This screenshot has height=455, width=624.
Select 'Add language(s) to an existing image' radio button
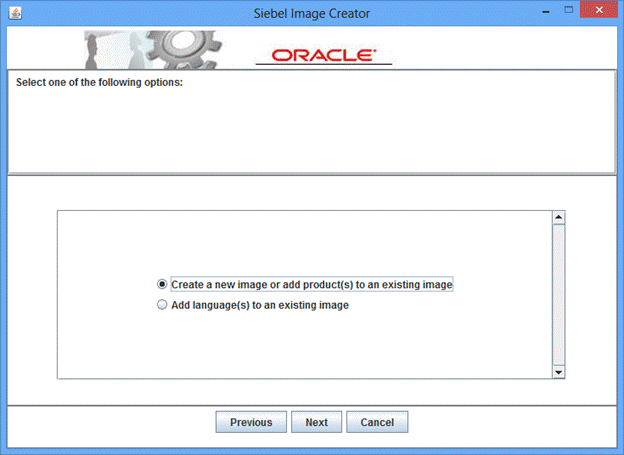point(162,305)
